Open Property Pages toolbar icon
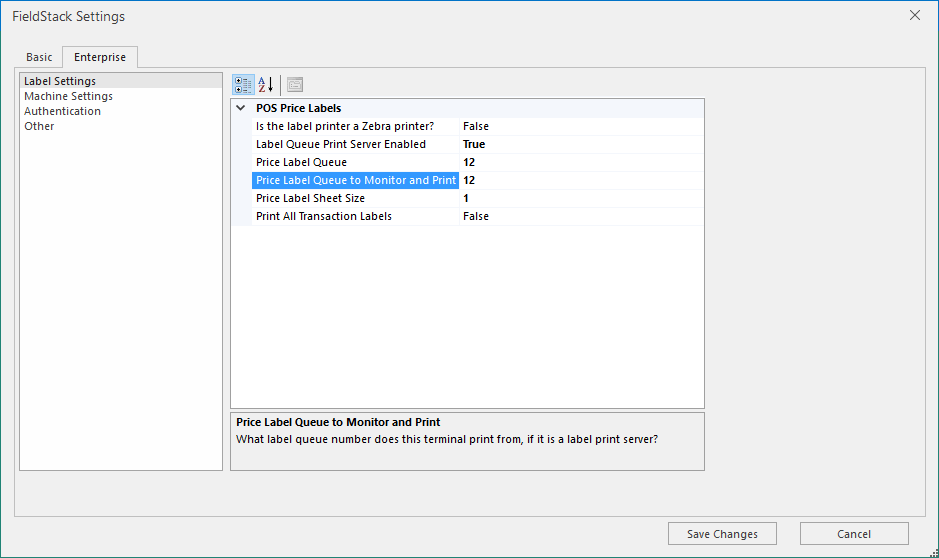 click(295, 84)
